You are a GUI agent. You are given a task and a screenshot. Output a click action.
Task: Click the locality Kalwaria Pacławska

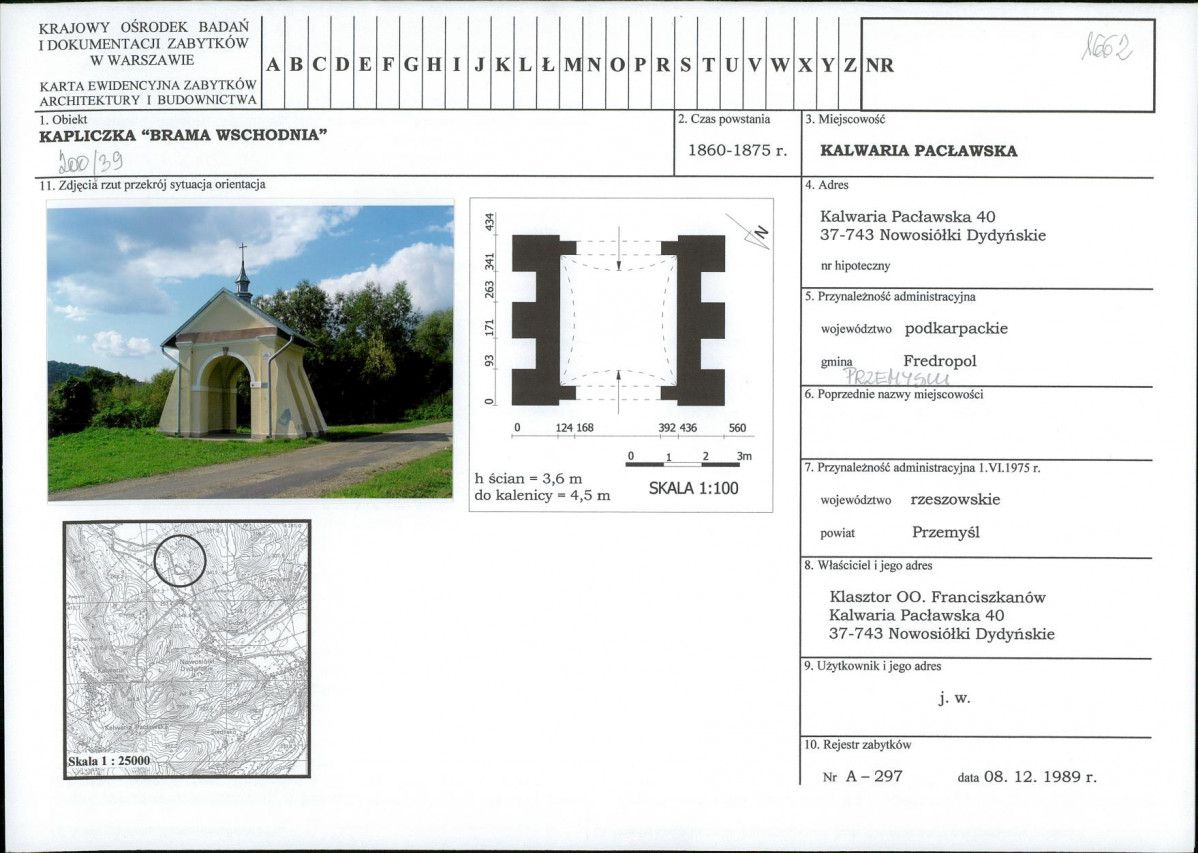tap(918, 151)
